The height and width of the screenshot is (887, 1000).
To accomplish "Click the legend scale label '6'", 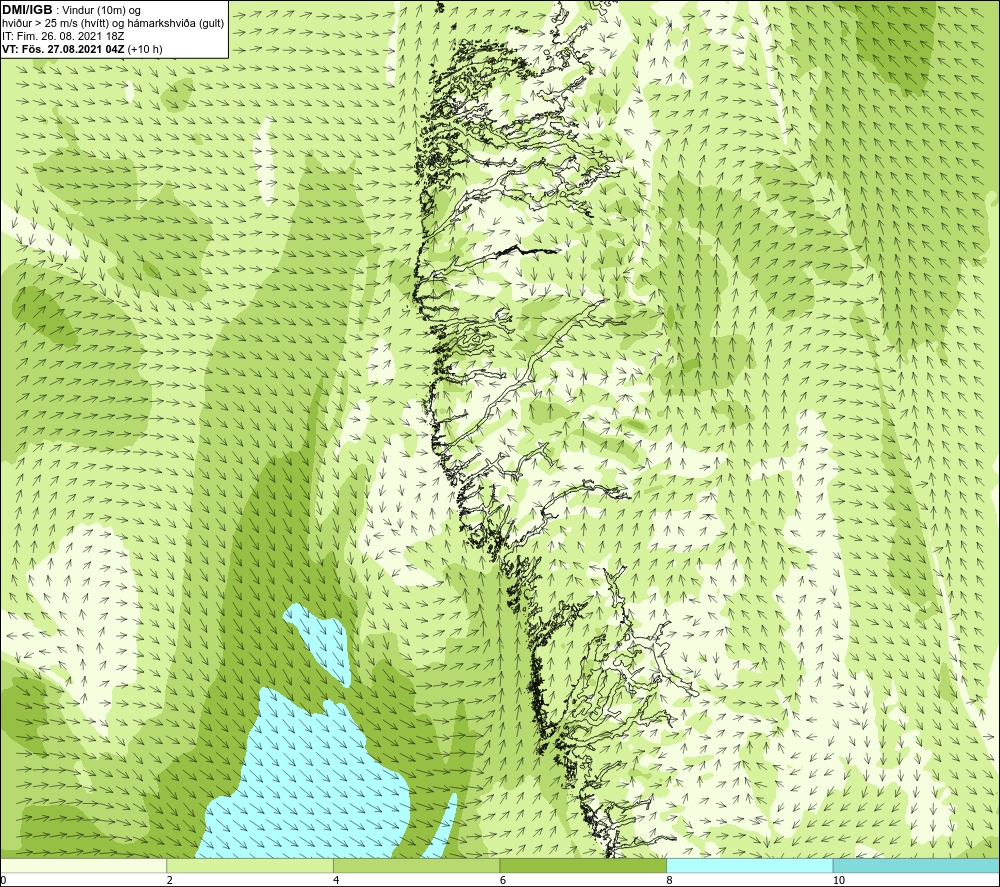I will click(x=503, y=880).
